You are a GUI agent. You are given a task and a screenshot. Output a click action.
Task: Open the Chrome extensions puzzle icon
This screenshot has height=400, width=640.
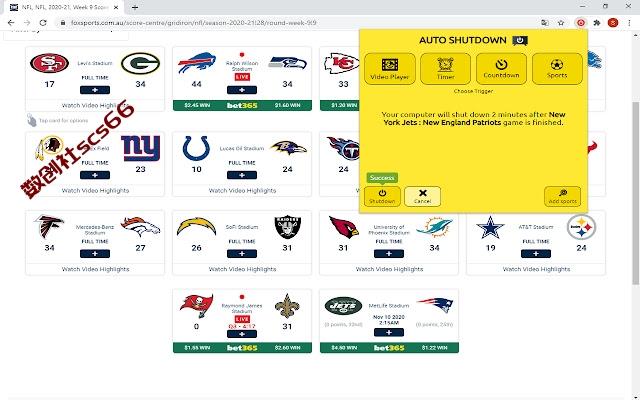click(x=597, y=23)
